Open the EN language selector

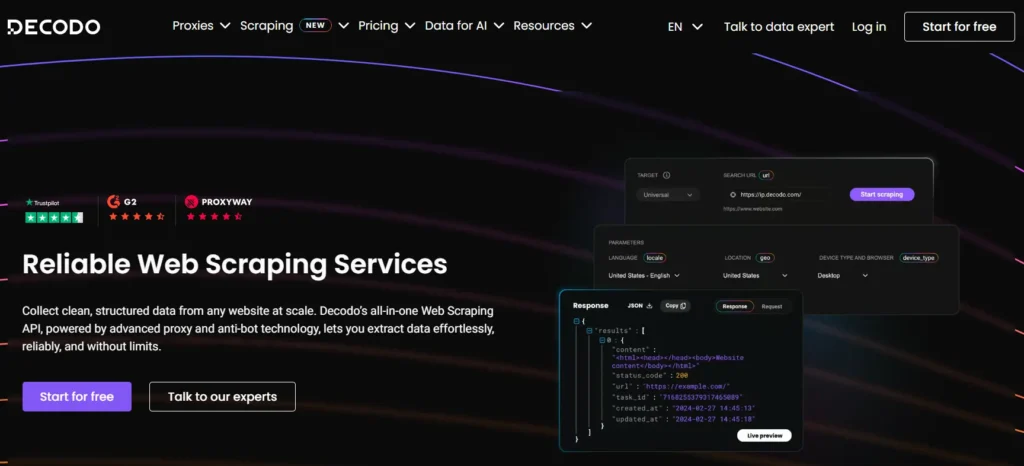(685, 27)
